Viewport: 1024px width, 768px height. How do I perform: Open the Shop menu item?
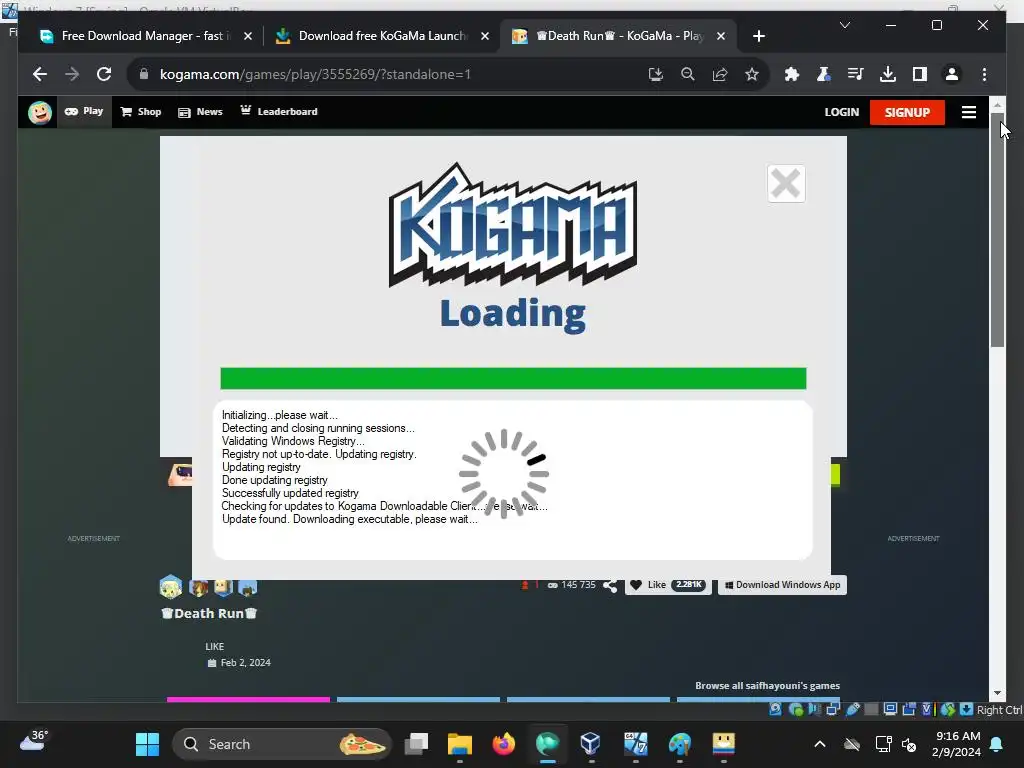[x=141, y=112]
